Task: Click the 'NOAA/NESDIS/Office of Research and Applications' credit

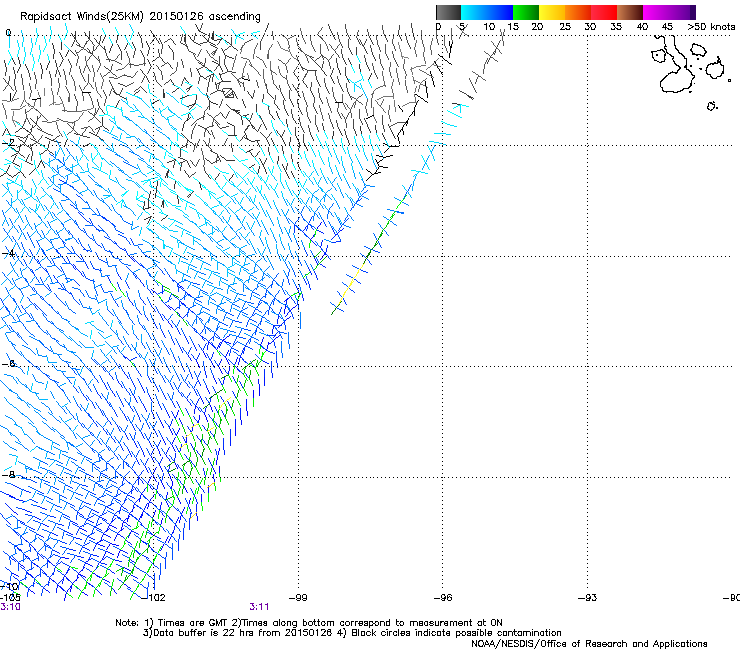Action: tap(589, 644)
